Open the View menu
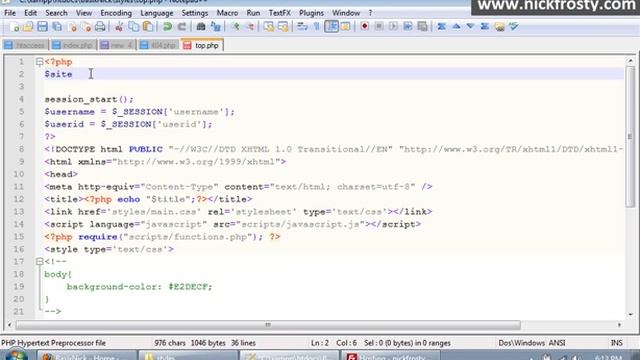 [x=84, y=13]
